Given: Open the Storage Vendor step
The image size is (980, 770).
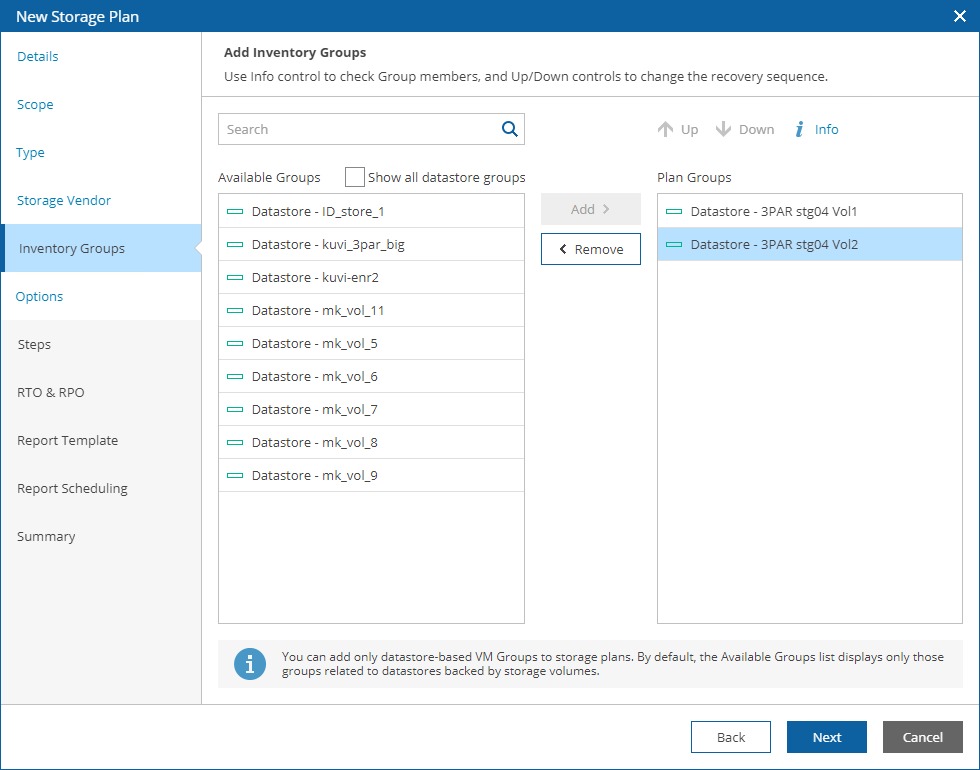Looking at the screenshot, I should [x=64, y=201].
